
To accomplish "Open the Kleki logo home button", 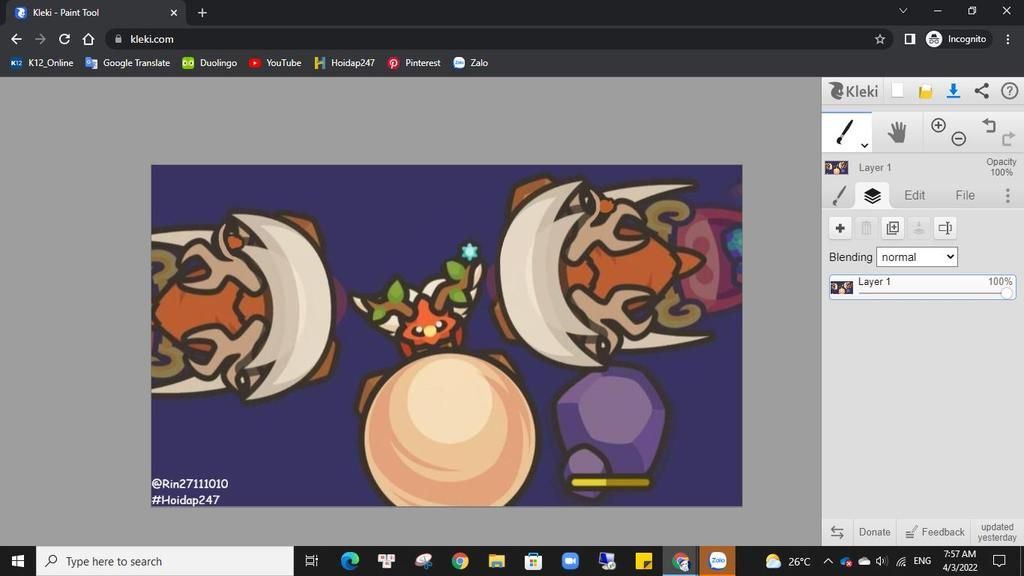I will click(853, 91).
